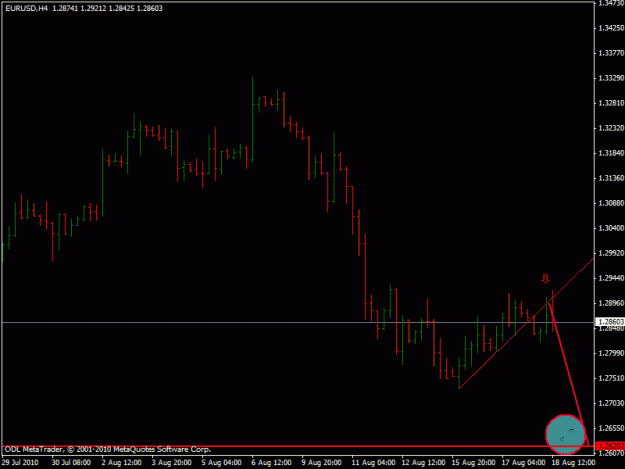Screen dimensions: 625x469
Task: Click the 1.28960 price axis label
Action: coord(611,303)
